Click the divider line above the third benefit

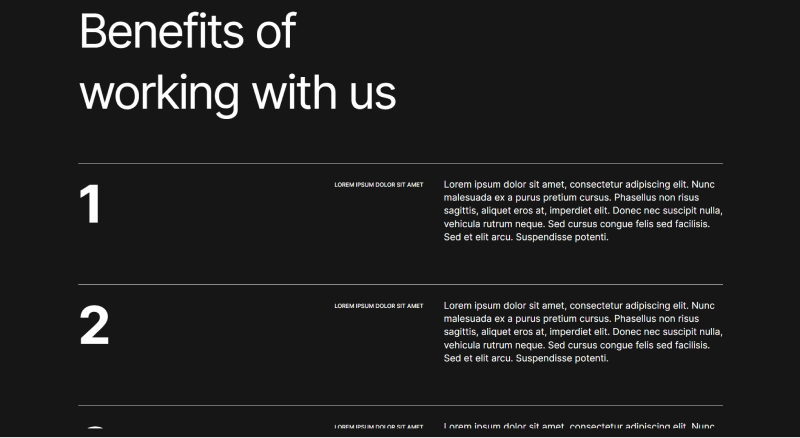[x=400, y=405]
